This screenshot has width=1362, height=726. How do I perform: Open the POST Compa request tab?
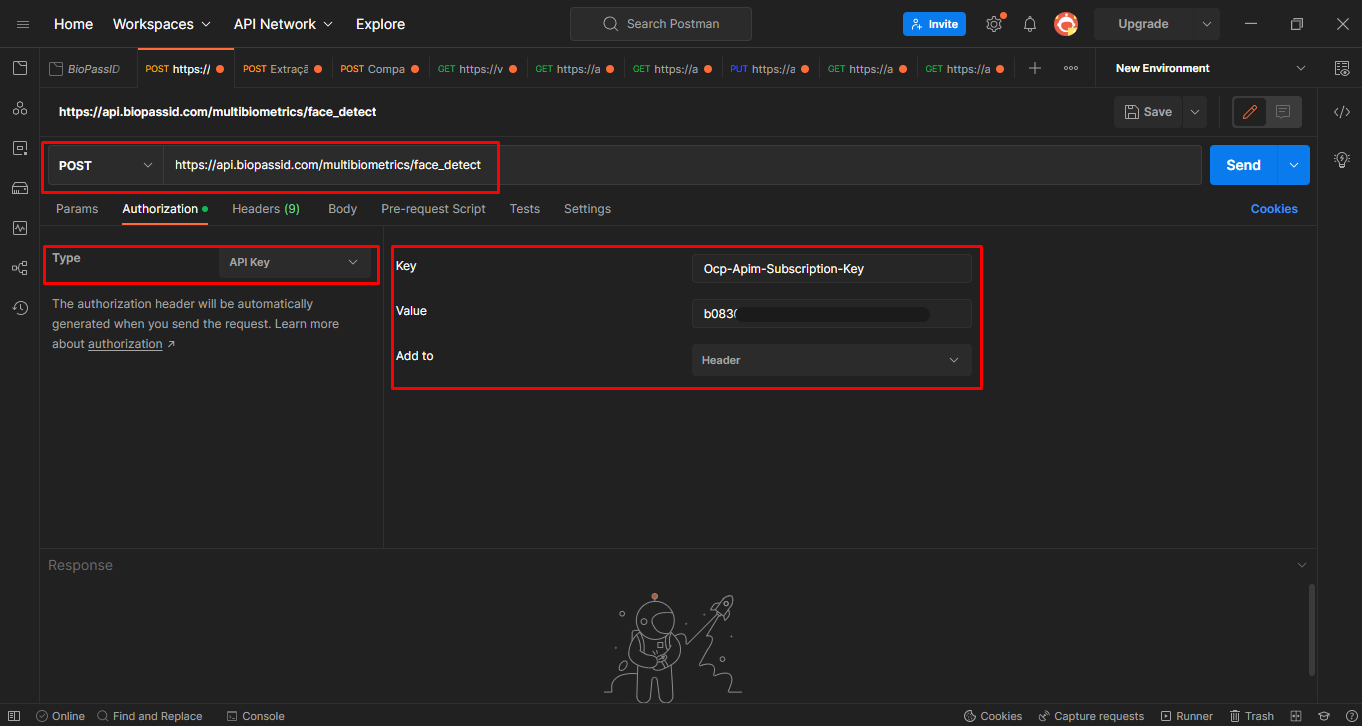point(378,69)
